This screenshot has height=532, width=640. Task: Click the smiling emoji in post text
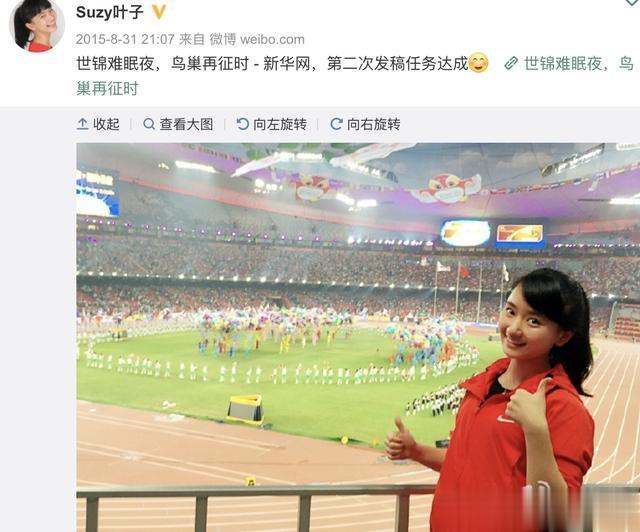tap(478, 63)
